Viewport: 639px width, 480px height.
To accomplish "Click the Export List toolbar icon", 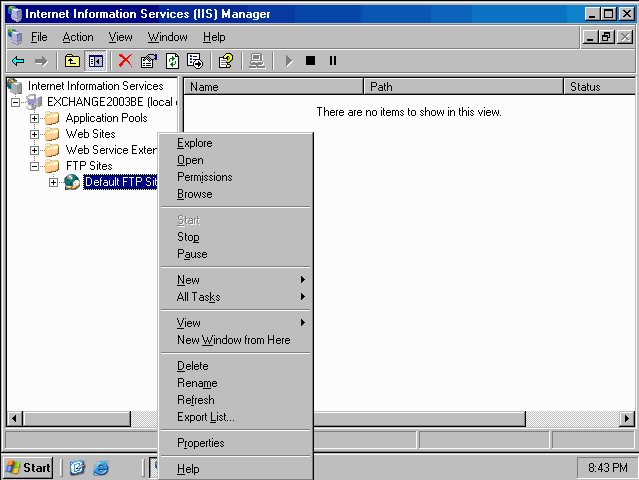I will [x=195, y=61].
